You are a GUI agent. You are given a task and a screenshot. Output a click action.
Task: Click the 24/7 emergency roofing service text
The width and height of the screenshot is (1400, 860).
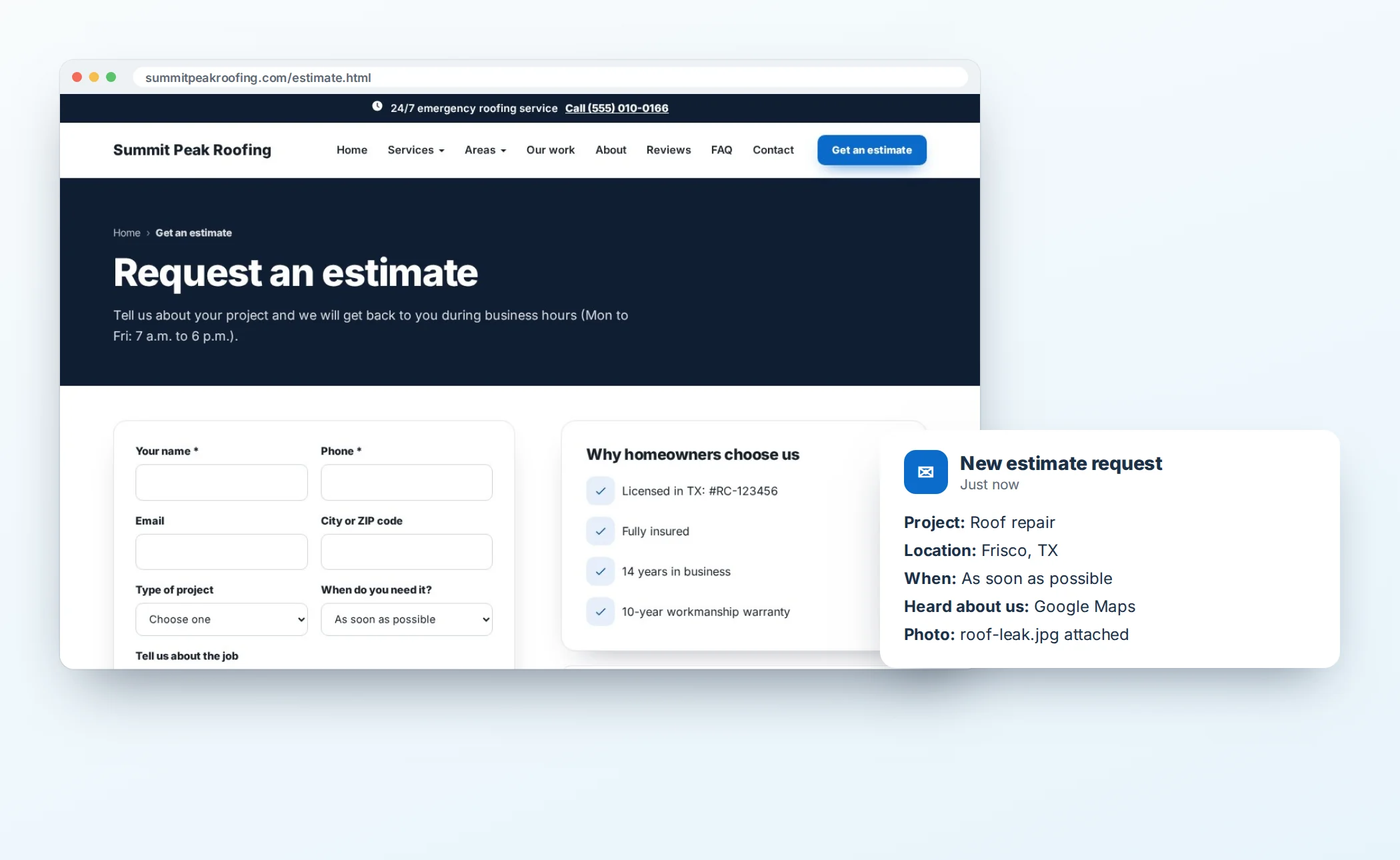point(474,108)
